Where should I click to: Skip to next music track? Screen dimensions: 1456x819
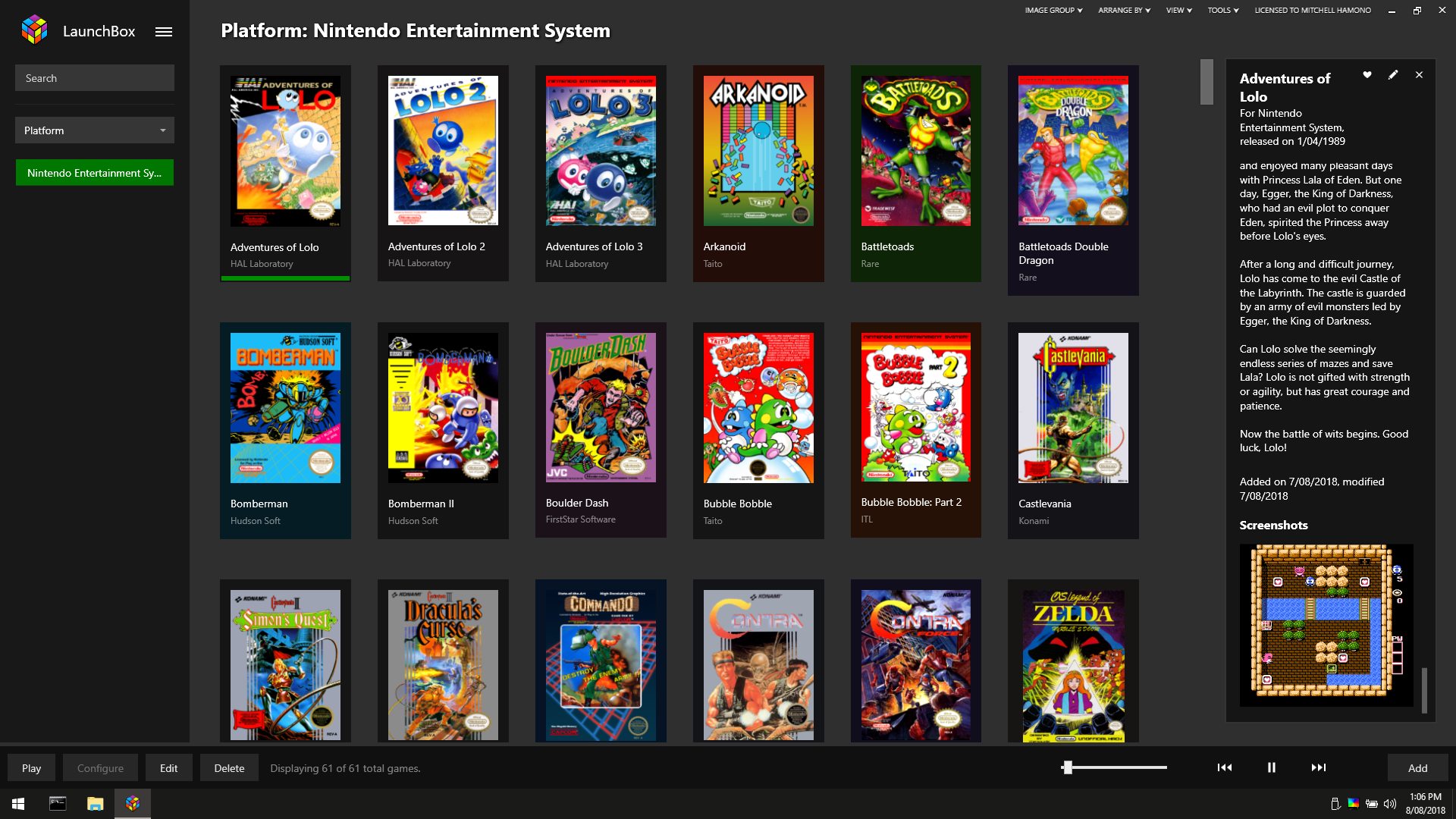coord(1319,767)
